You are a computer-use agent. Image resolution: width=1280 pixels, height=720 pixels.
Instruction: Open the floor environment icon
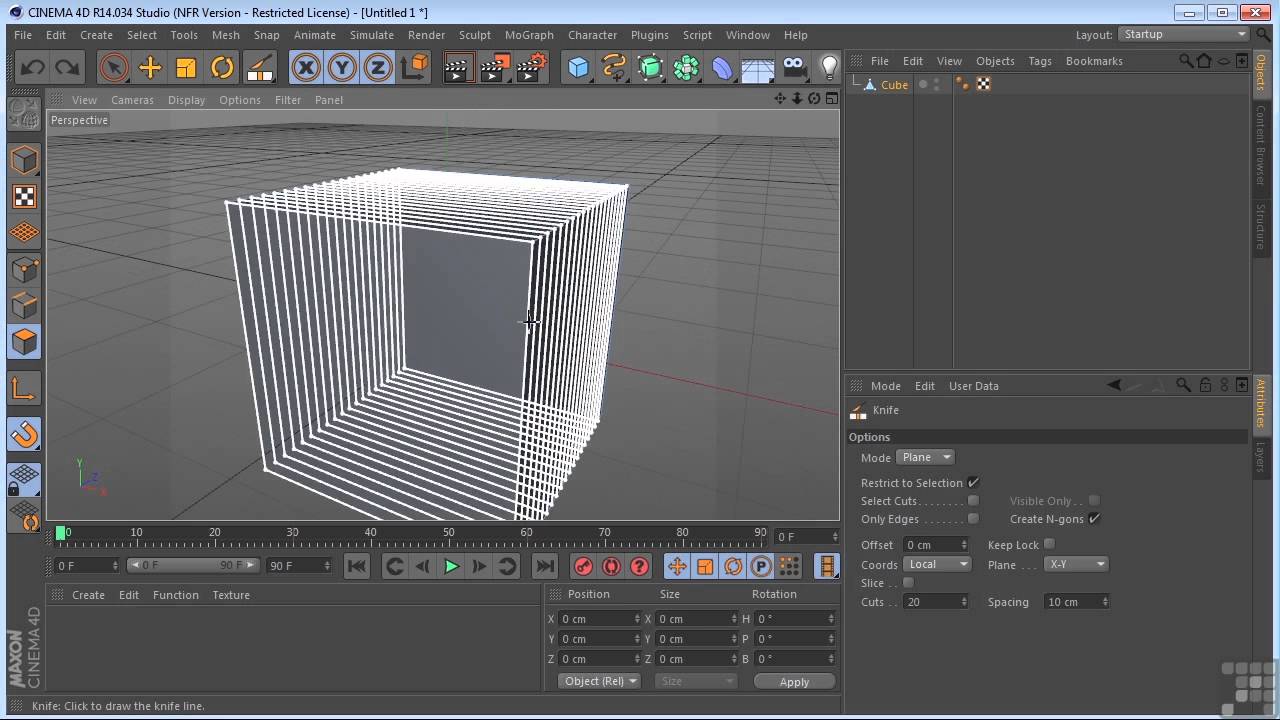758,67
